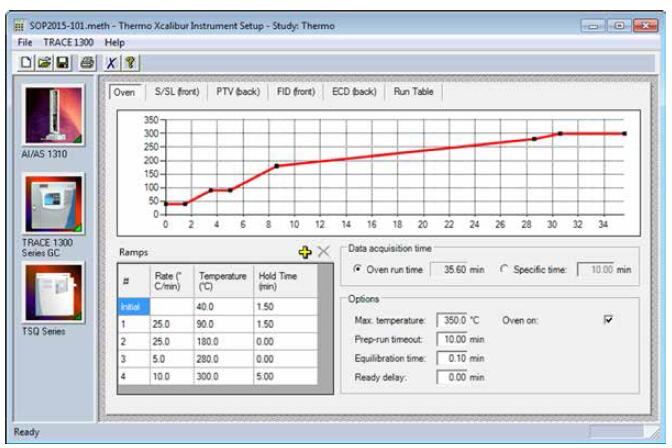The image size is (672, 448).
Task: Open the TRACE 1300 menu
Action: pos(69,43)
